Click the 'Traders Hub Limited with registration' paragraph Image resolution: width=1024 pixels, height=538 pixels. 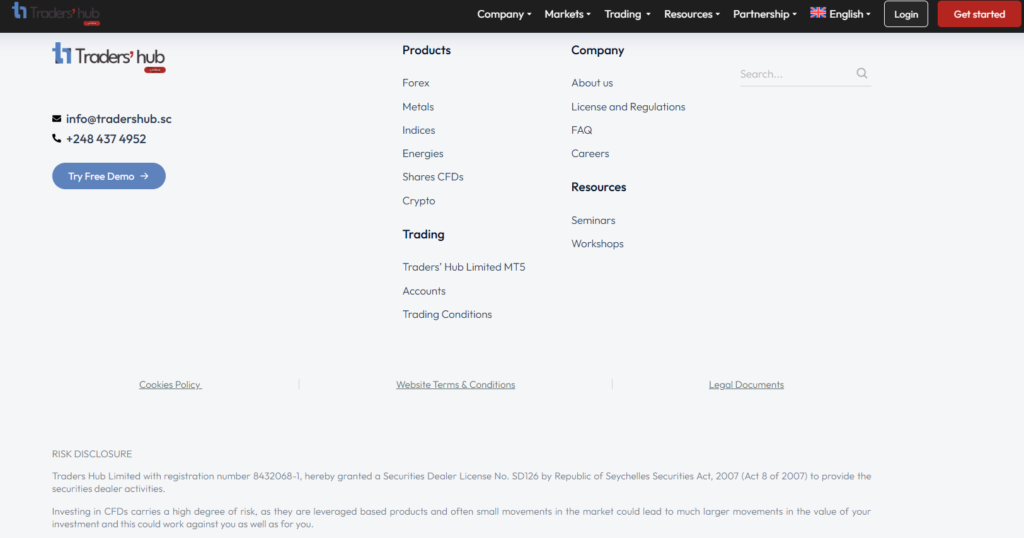[462, 483]
